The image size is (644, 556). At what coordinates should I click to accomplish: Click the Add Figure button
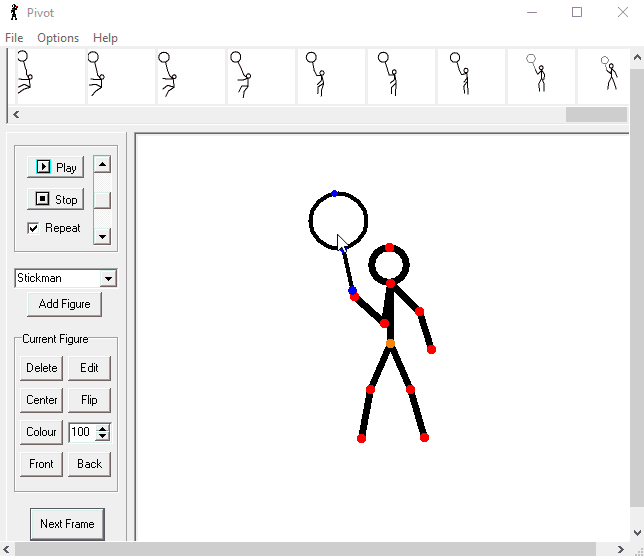pos(64,304)
